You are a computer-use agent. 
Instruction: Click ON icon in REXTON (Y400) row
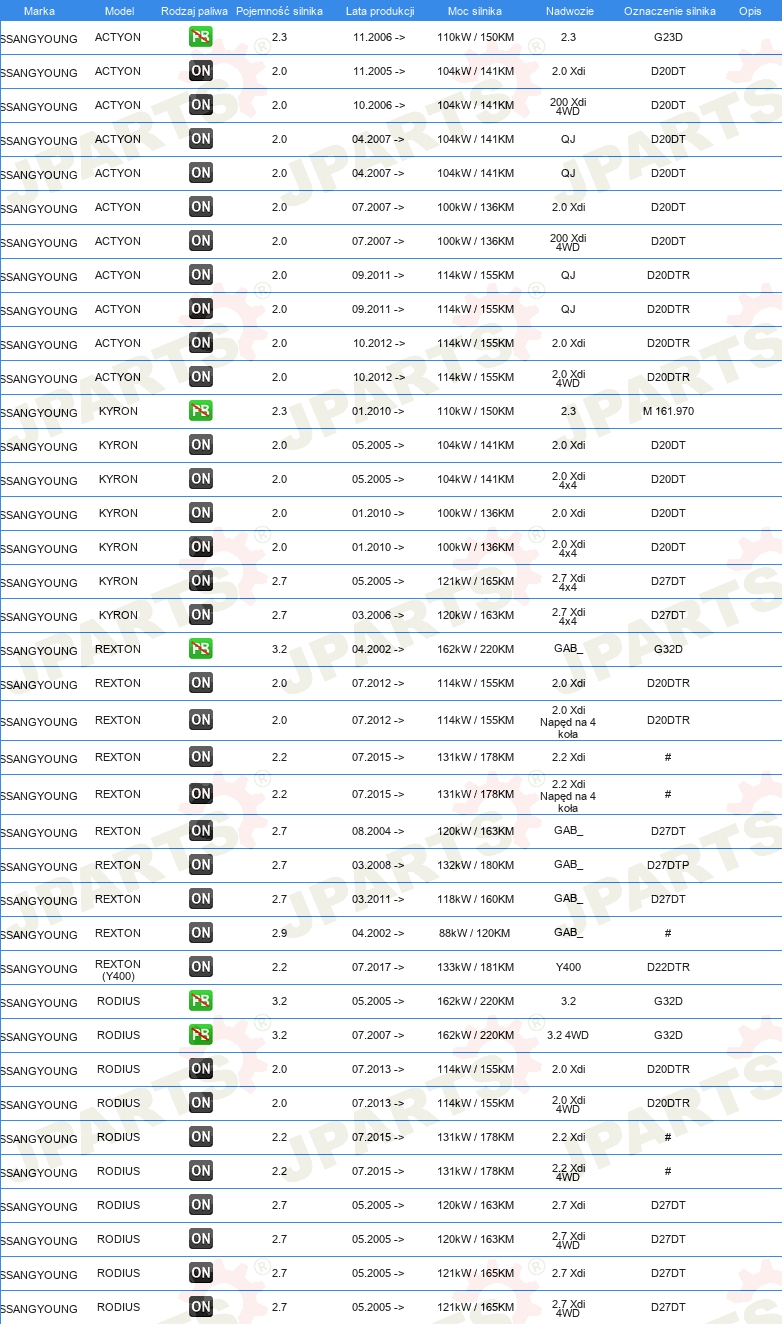click(201, 967)
